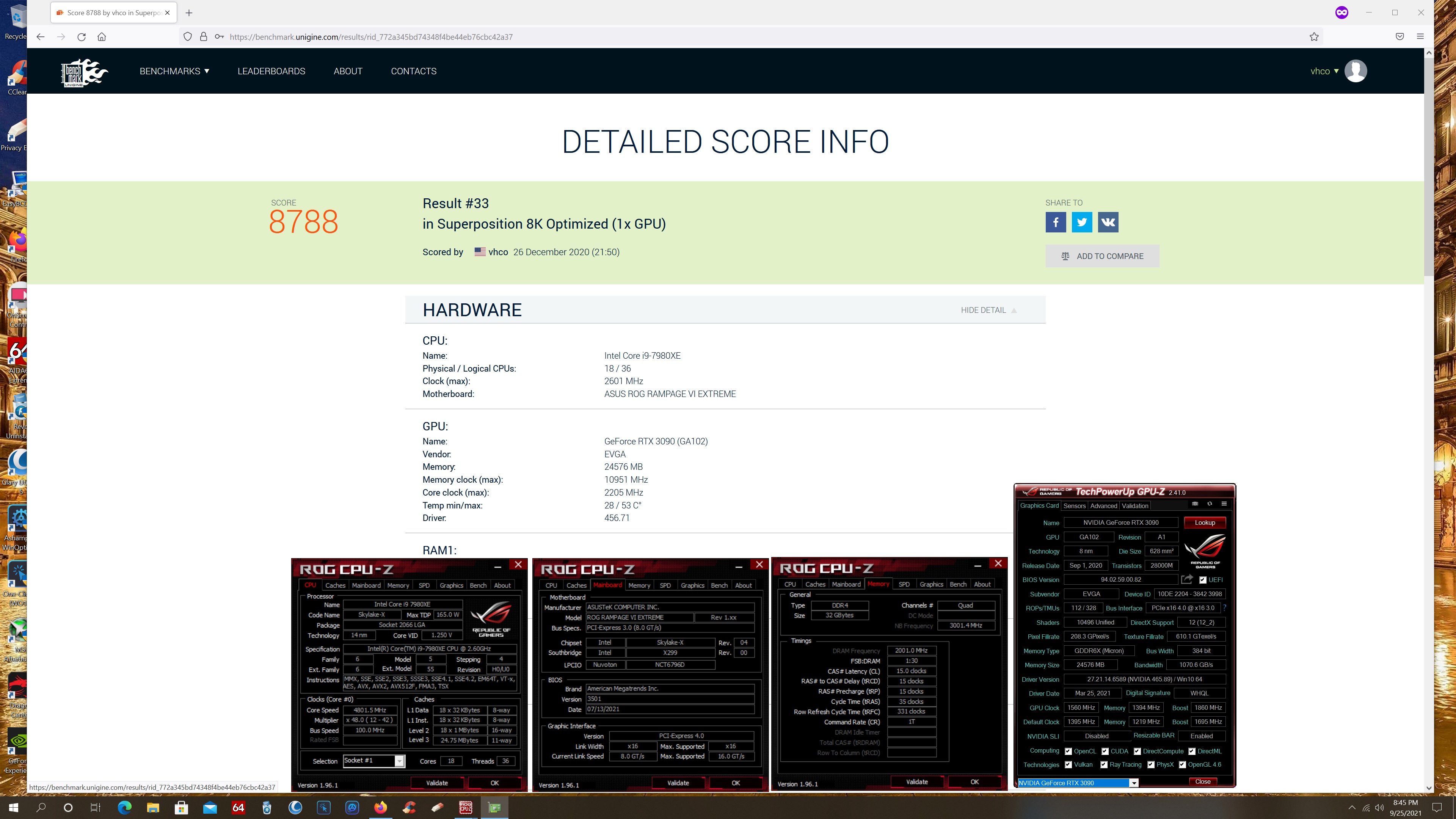Toggle Vulkan checkbox

(1068, 765)
